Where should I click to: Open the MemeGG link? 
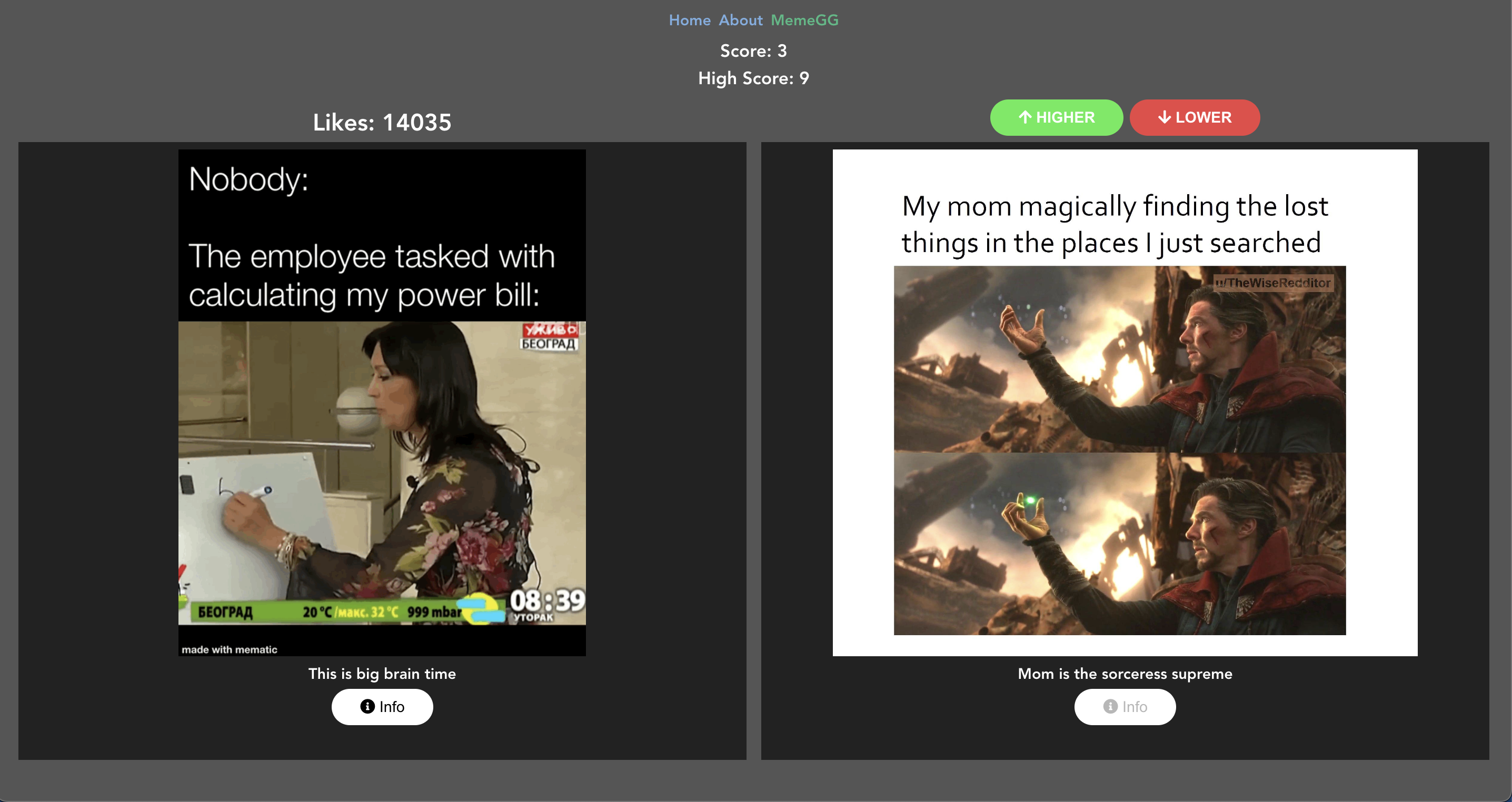coord(804,20)
